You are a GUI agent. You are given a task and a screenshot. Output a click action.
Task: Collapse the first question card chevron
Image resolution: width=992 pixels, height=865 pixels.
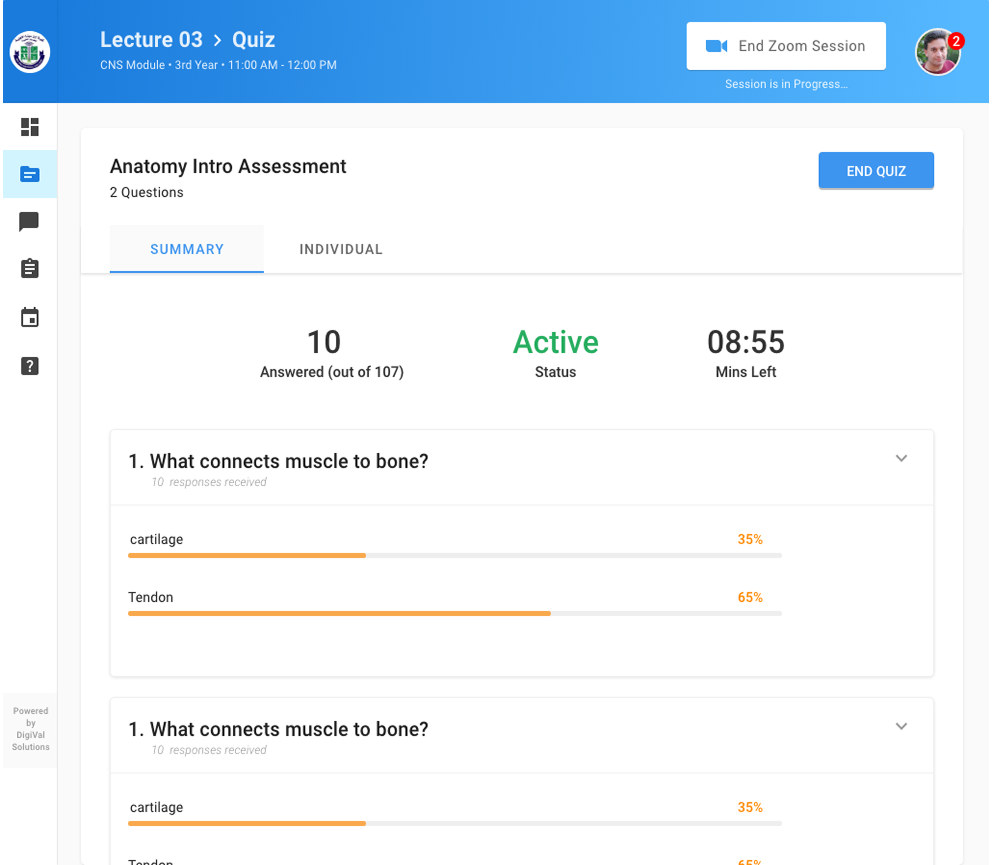[x=902, y=458]
